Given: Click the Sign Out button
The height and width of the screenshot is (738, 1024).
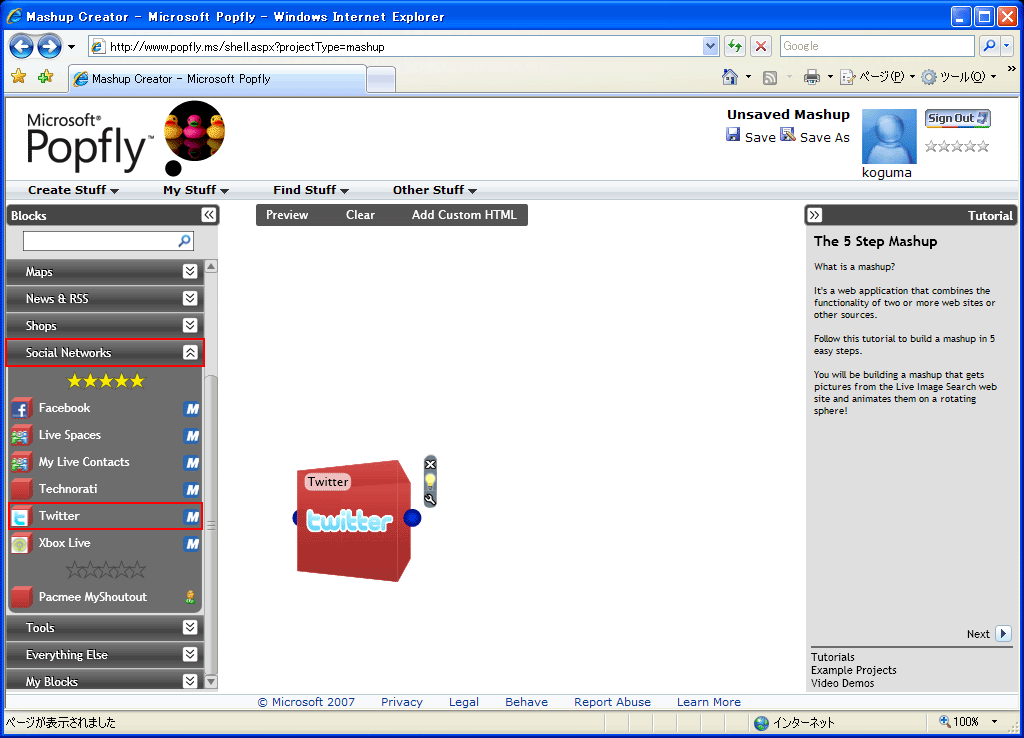Looking at the screenshot, I should [958, 118].
